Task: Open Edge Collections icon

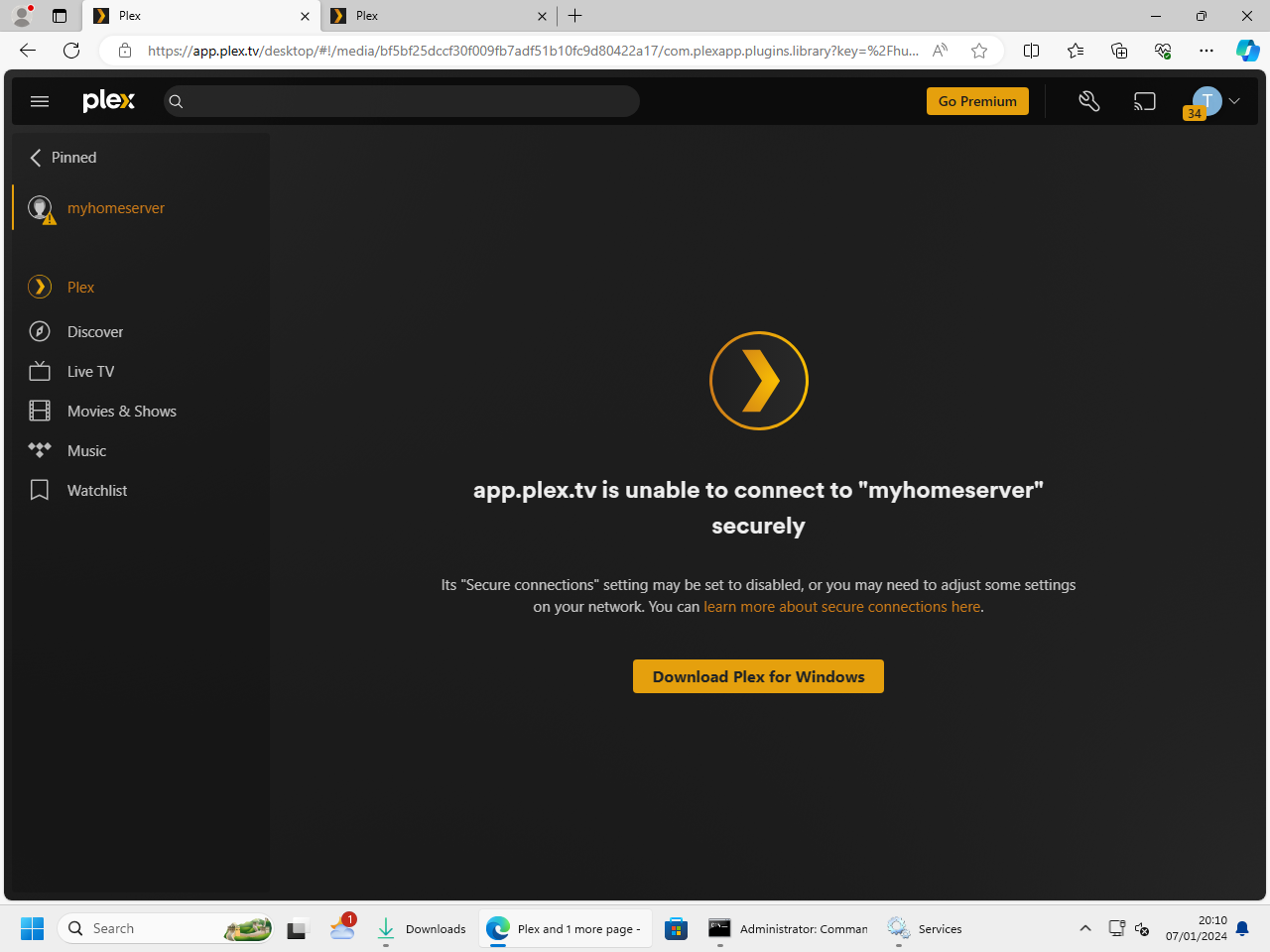Action: (1119, 51)
